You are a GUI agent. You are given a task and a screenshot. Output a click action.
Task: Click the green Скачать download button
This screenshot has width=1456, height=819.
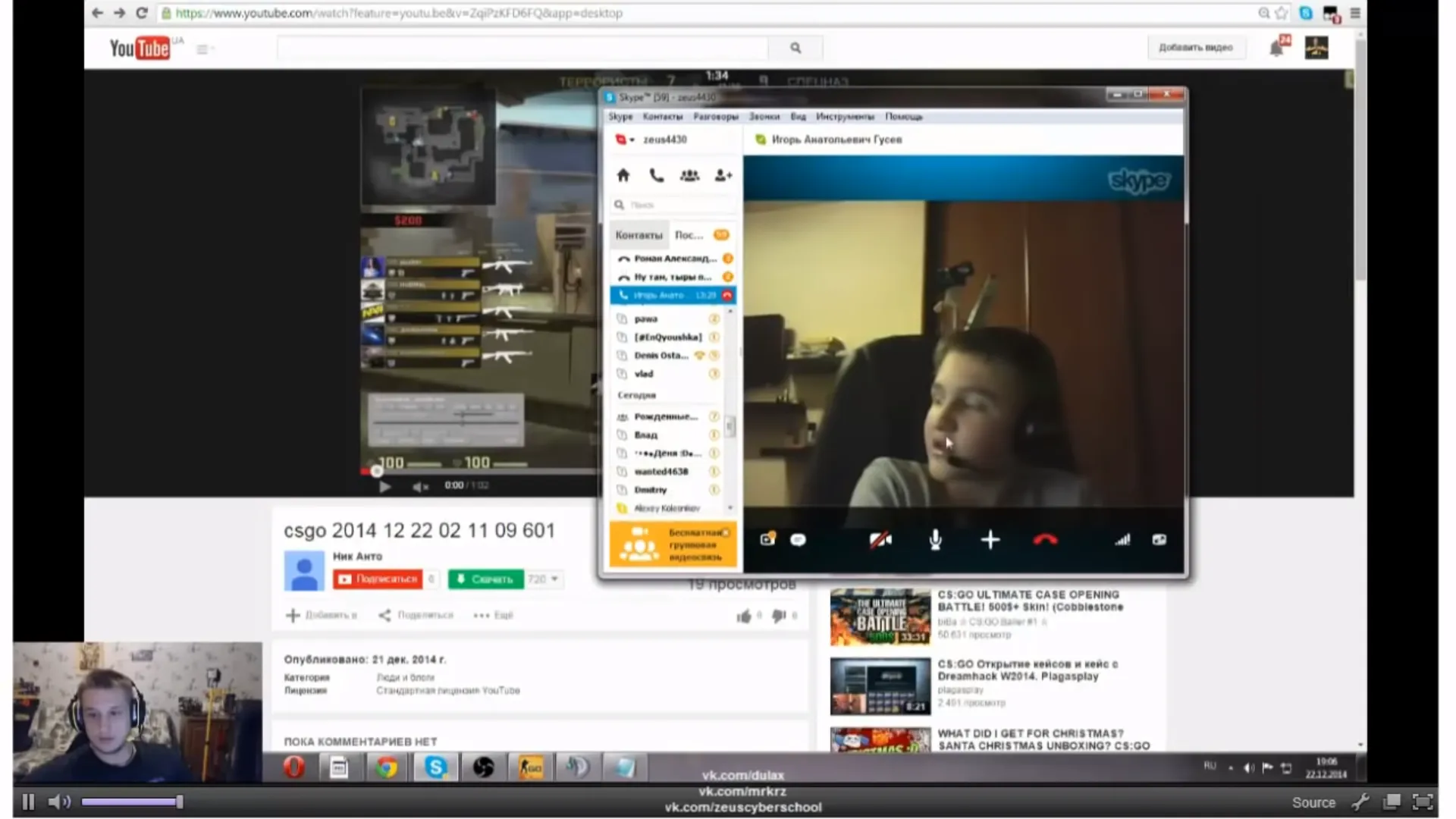point(485,579)
